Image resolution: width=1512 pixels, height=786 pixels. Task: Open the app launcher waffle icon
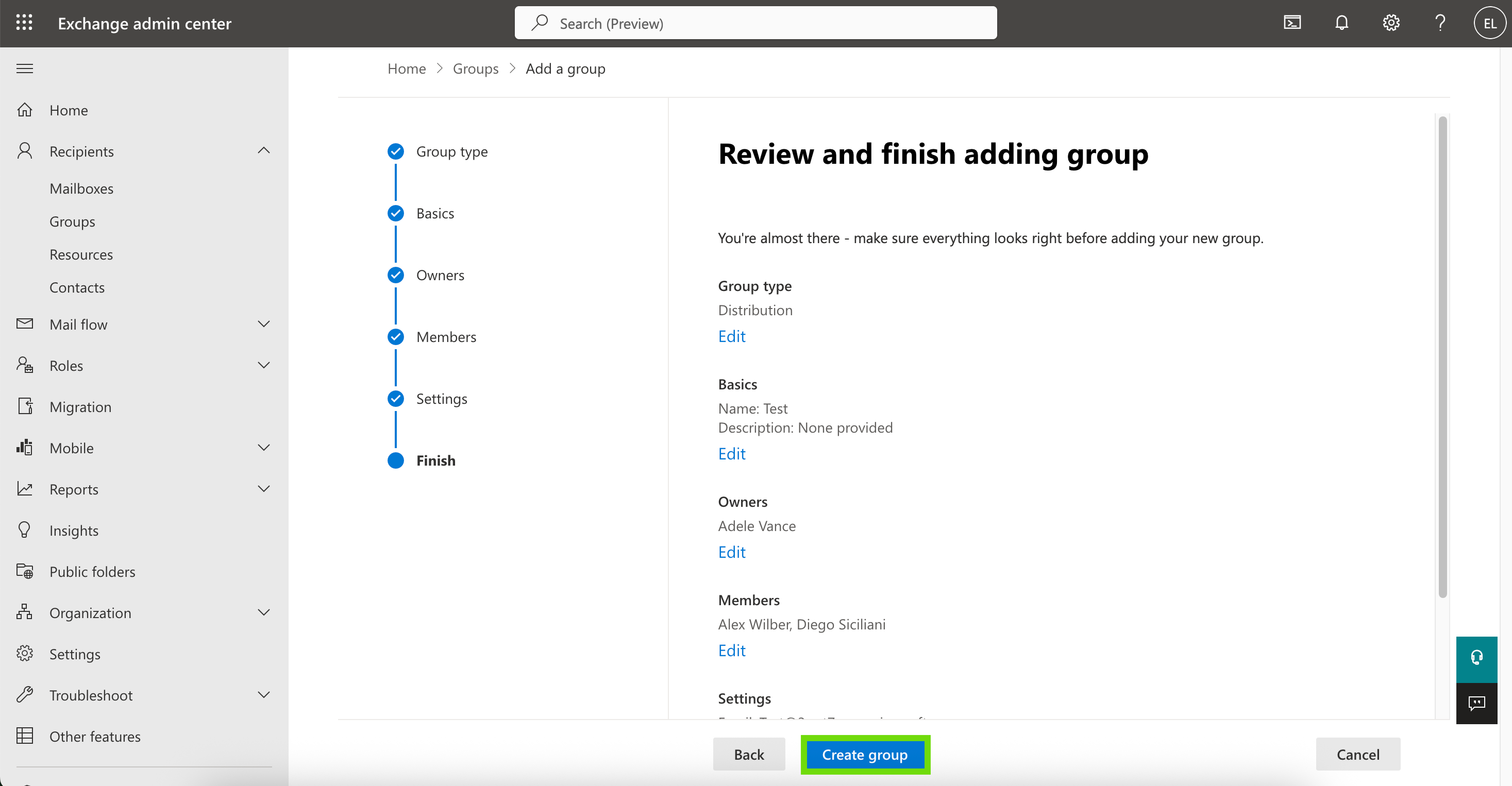click(x=24, y=23)
